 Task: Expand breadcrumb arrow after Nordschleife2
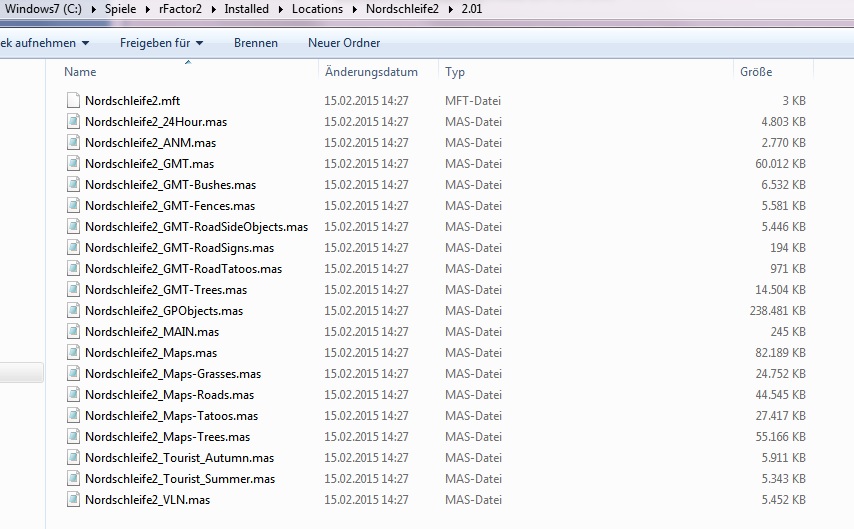tap(450, 9)
